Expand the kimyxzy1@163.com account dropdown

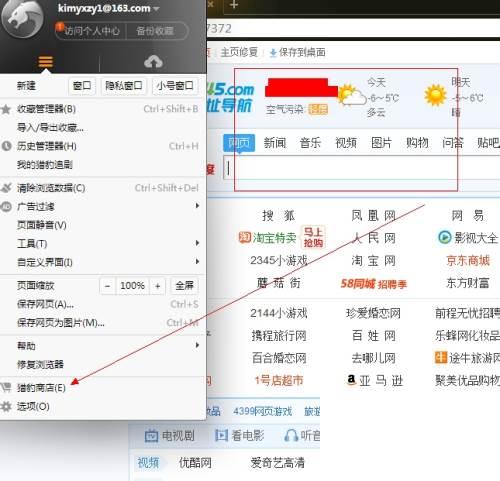pyautogui.click(x=156, y=9)
